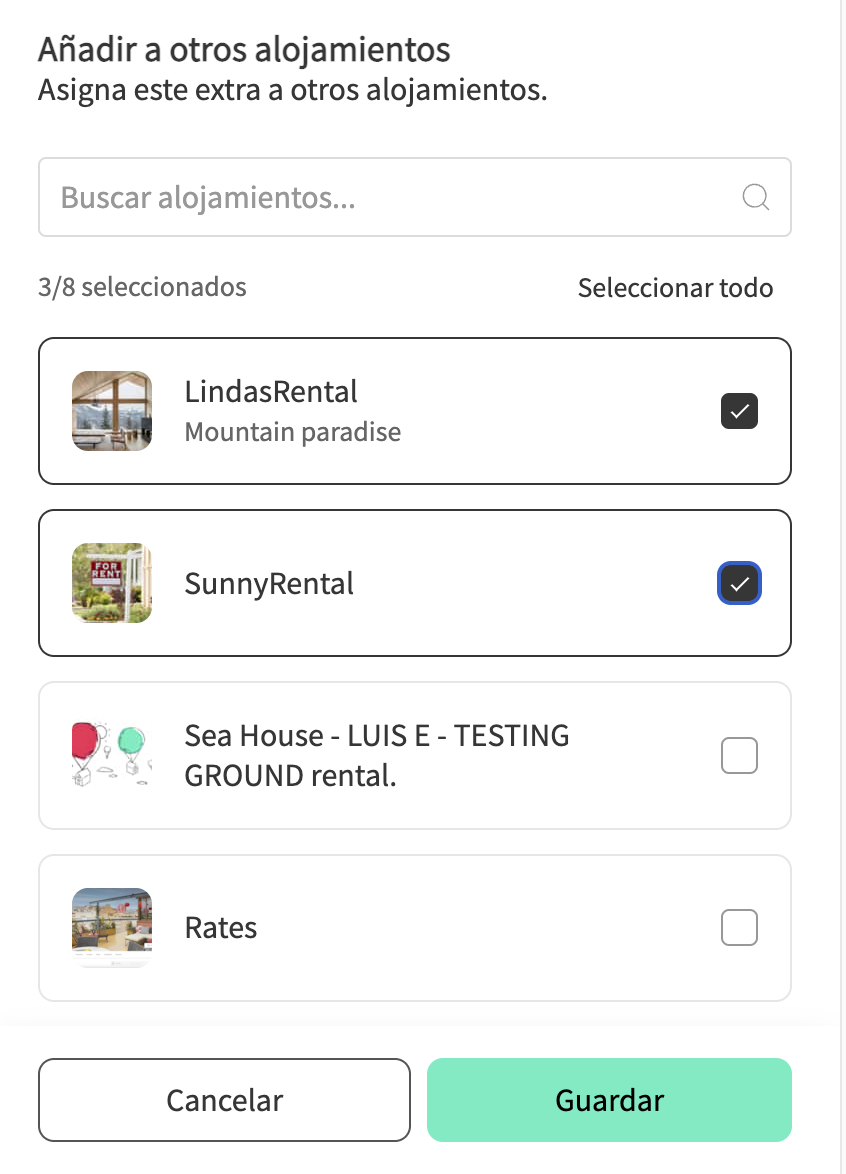Uncheck the LindasRental checkbox
Screen dimensions: 846x1174
point(739,411)
